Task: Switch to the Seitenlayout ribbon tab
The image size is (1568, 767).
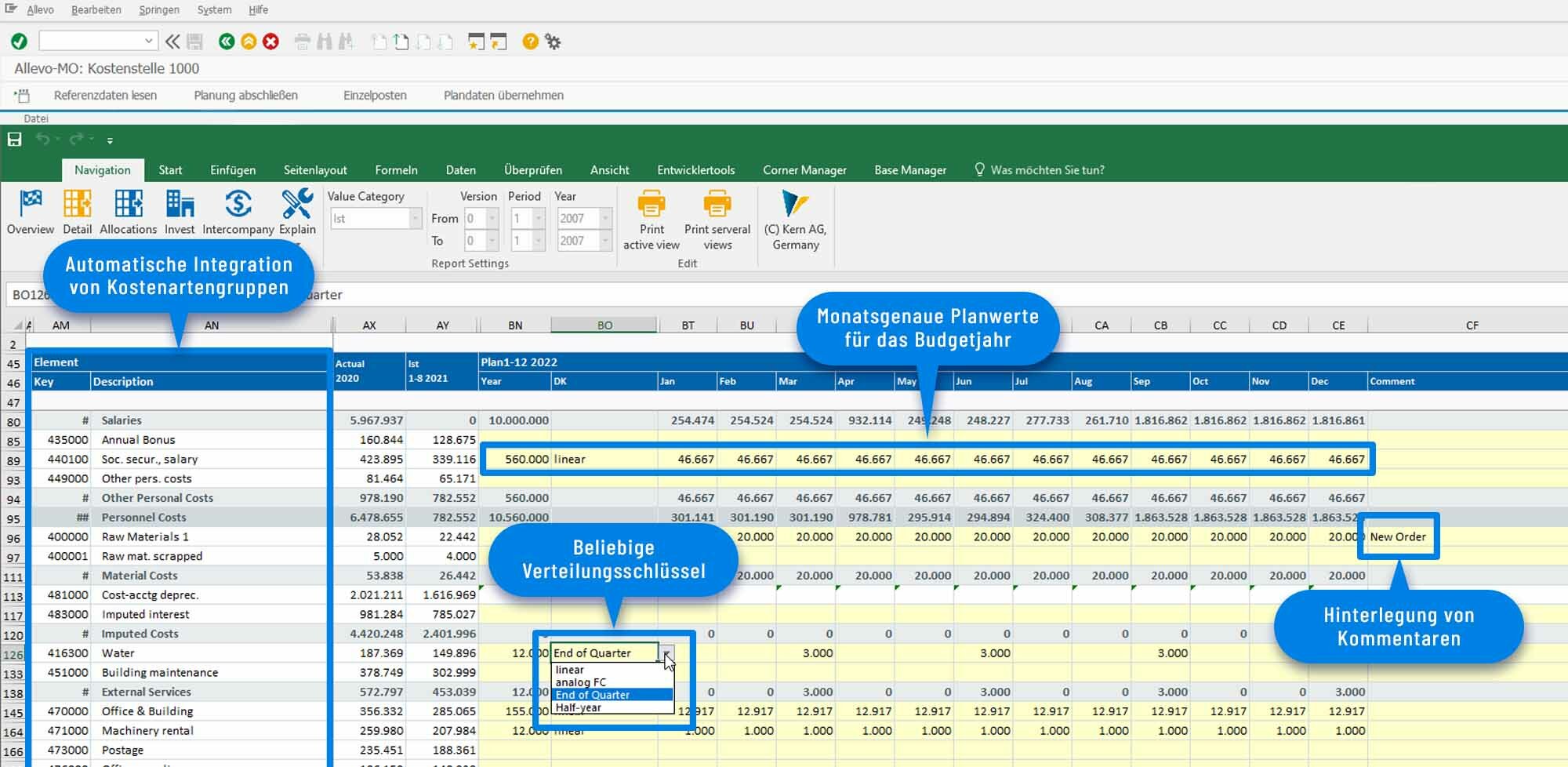Action: 315,170
